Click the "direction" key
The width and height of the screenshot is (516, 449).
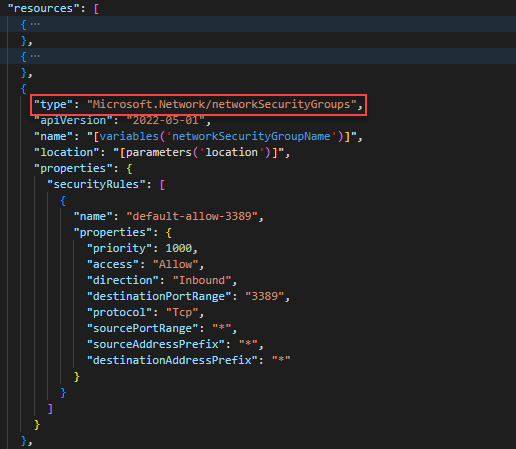123,280
